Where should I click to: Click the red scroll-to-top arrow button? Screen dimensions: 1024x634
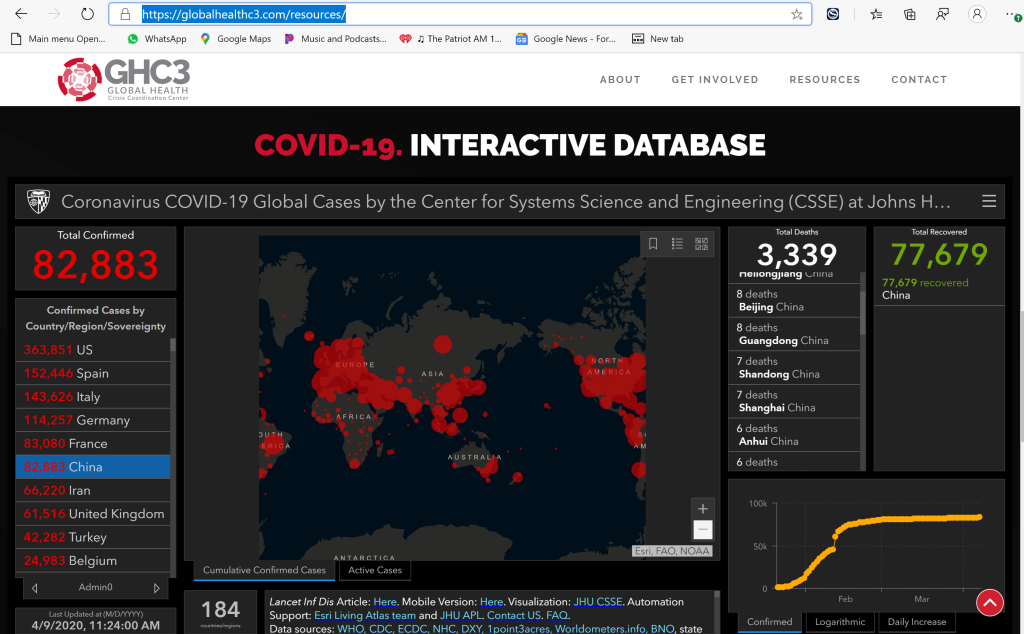click(x=989, y=602)
